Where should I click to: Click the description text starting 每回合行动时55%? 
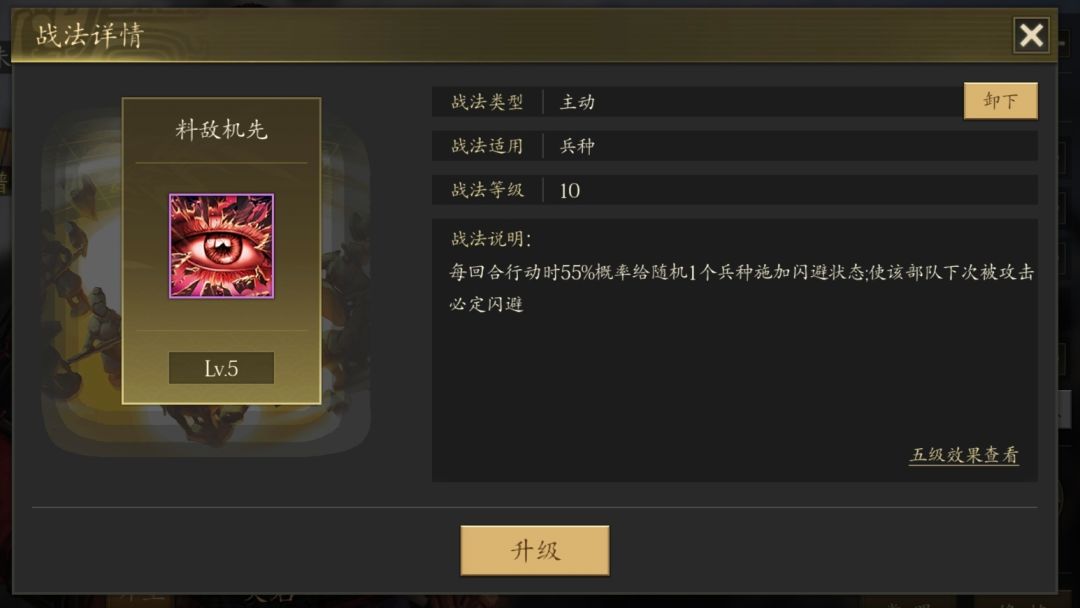click(x=742, y=272)
